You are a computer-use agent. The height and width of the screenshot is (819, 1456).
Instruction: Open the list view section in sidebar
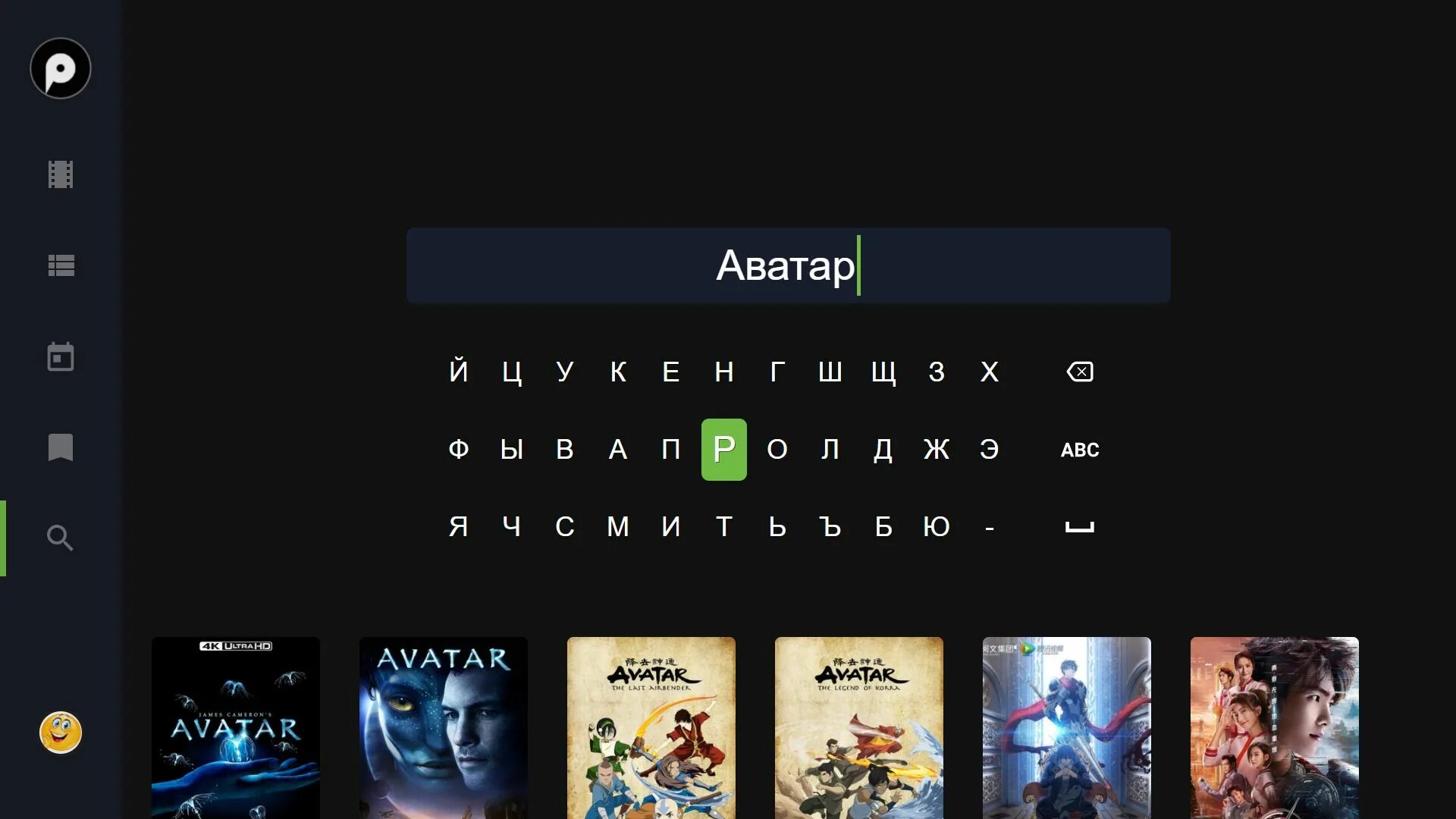point(61,265)
